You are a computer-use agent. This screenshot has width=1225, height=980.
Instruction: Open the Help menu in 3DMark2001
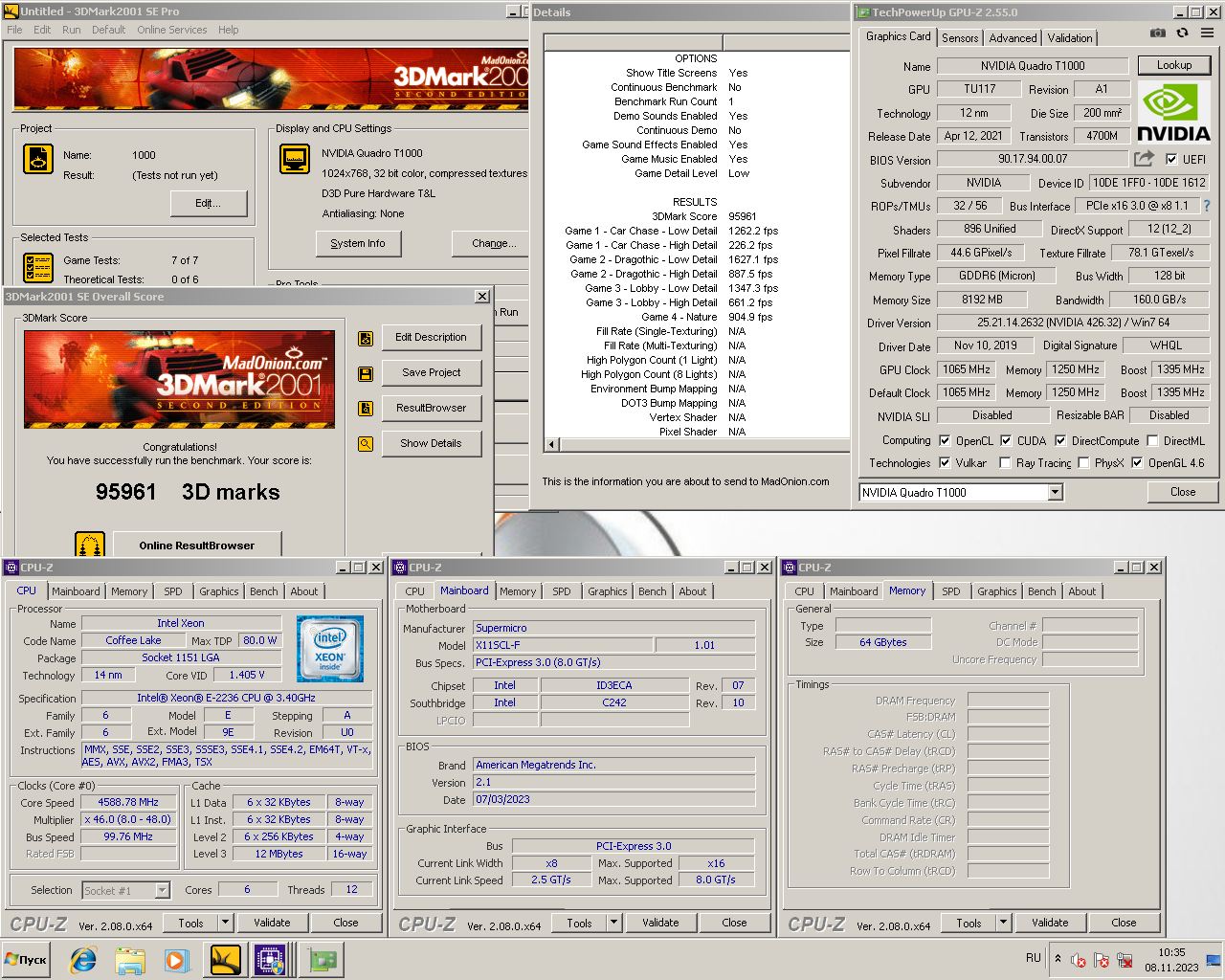(x=228, y=30)
